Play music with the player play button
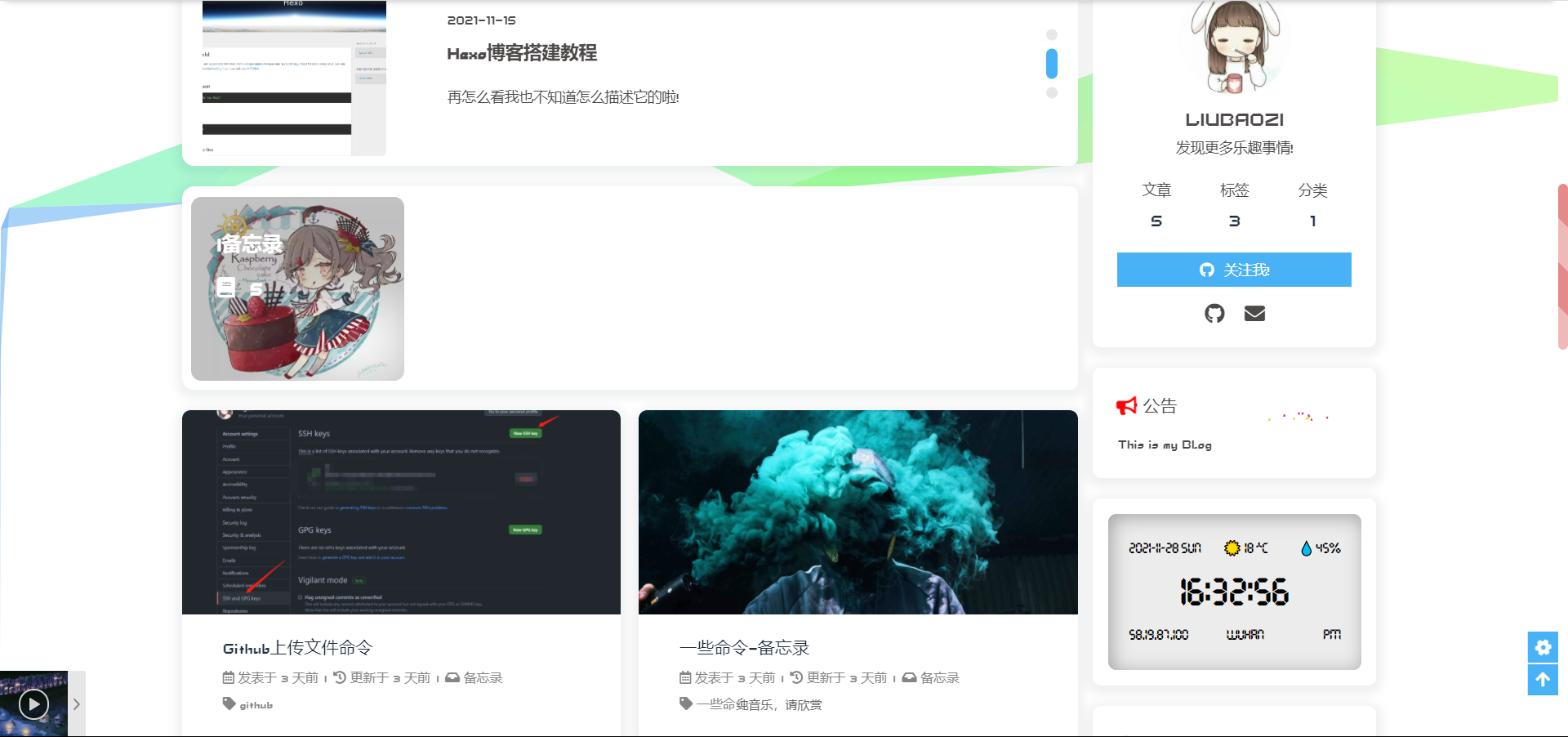The width and height of the screenshot is (1568, 737). tap(33, 703)
